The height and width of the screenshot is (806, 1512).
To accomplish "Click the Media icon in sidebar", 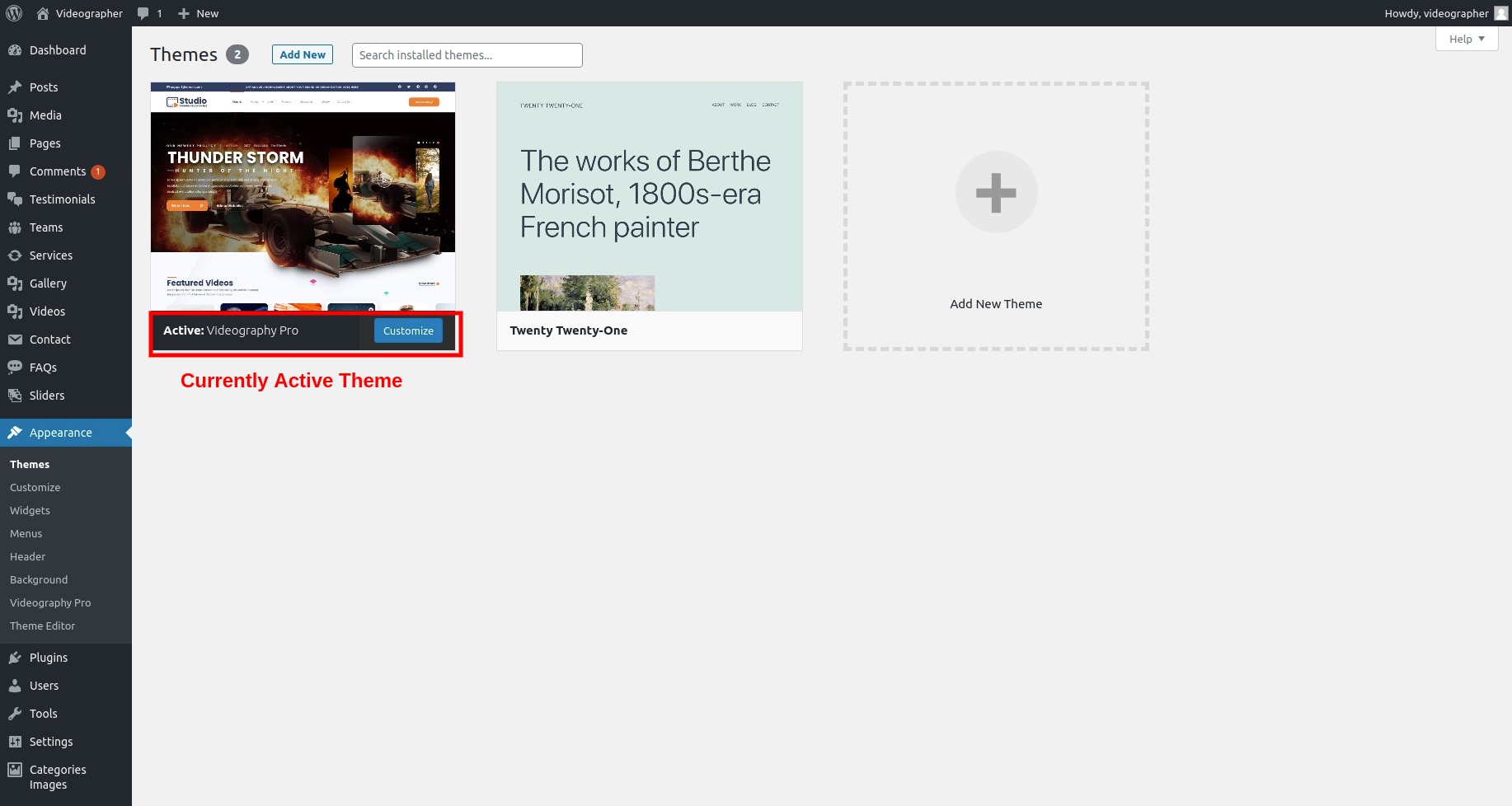I will [15, 115].
